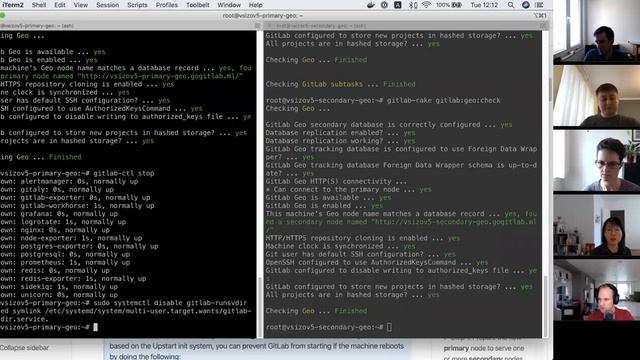Click the 'gitlab-ctl stop' command line
The image size is (640, 360).
pos(124,173)
